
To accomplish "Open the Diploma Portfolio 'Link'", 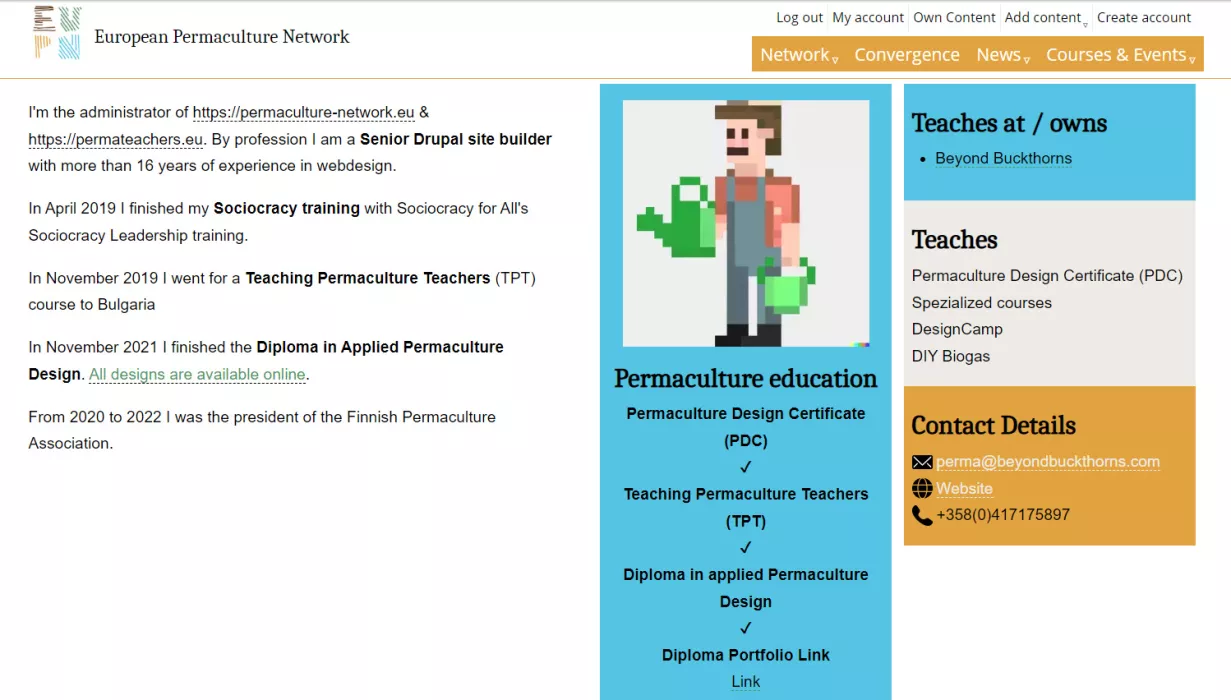I will 746,682.
